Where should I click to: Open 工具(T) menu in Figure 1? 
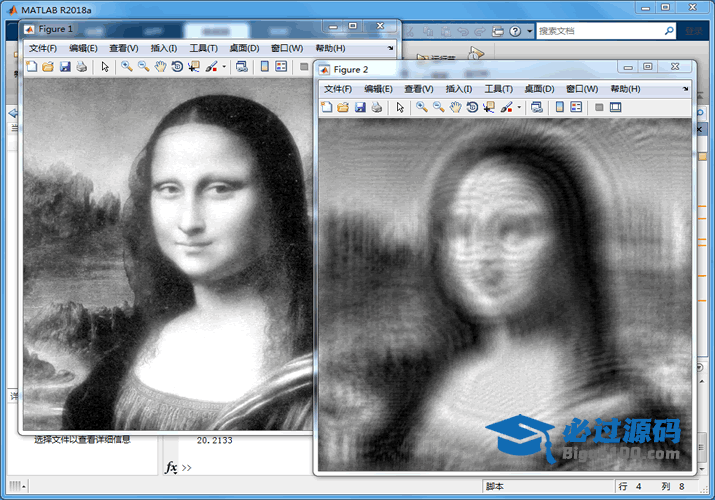[x=203, y=48]
